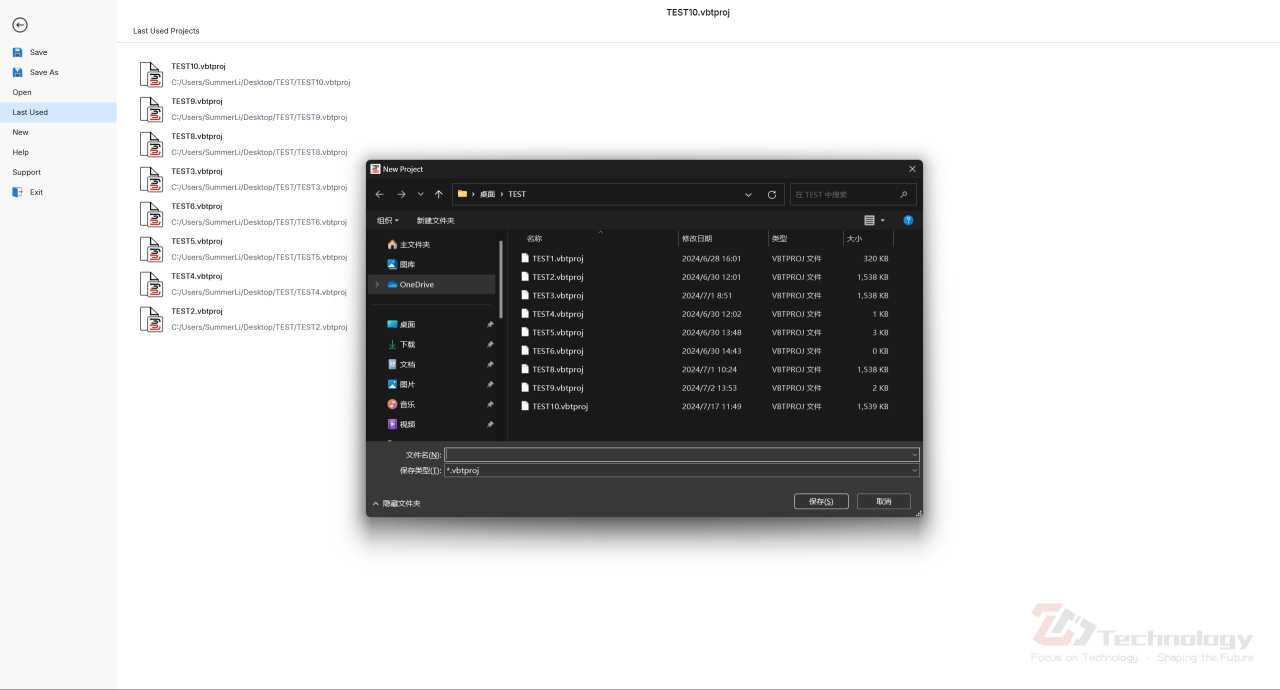Go back in the New Project dialog
Image resolution: width=1280 pixels, height=690 pixels.
pyautogui.click(x=379, y=194)
